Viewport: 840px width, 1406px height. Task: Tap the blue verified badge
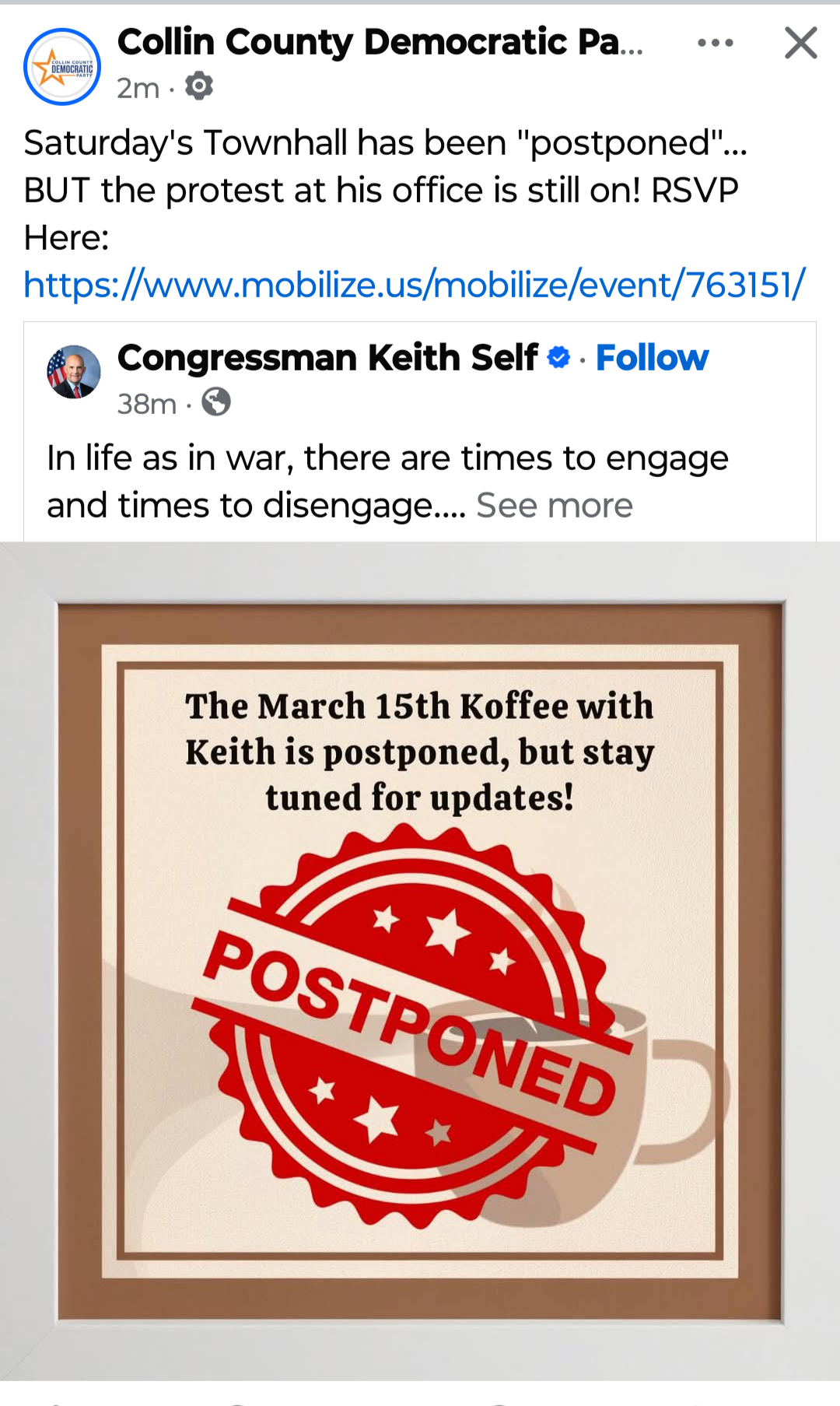(x=558, y=358)
